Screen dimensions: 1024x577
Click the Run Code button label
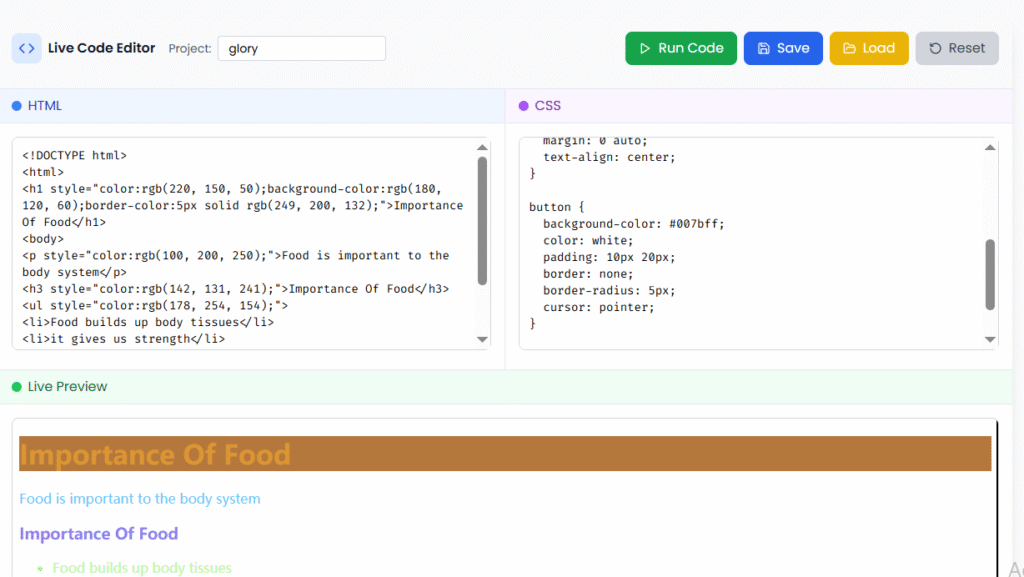(690, 48)
